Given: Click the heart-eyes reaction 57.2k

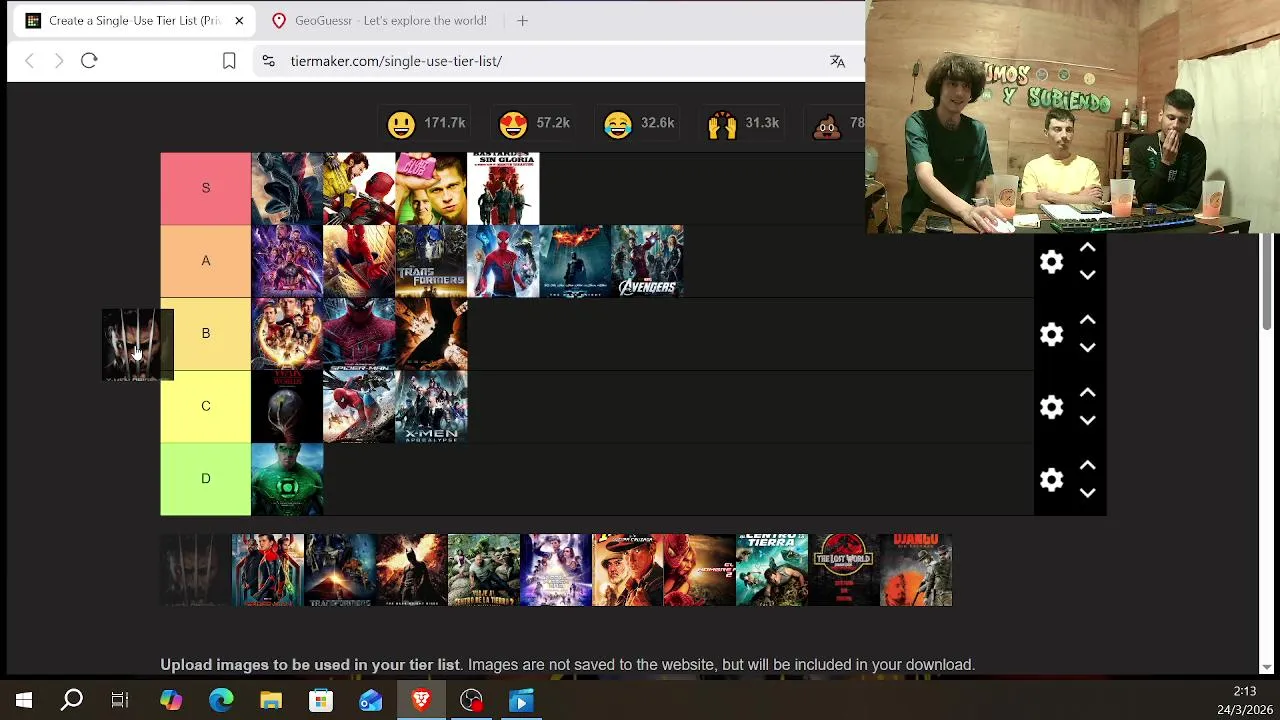Looking at the screenshot, I should click(534, 123).
